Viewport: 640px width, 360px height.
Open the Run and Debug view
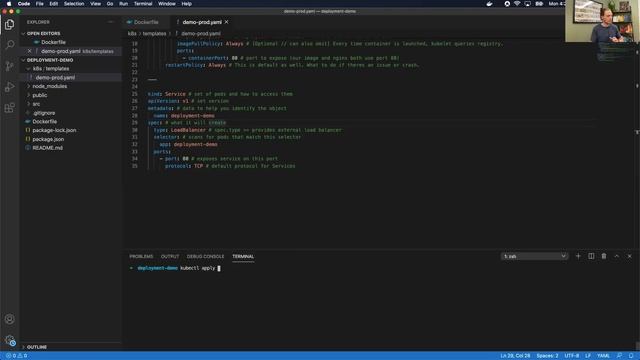[9, 87]
